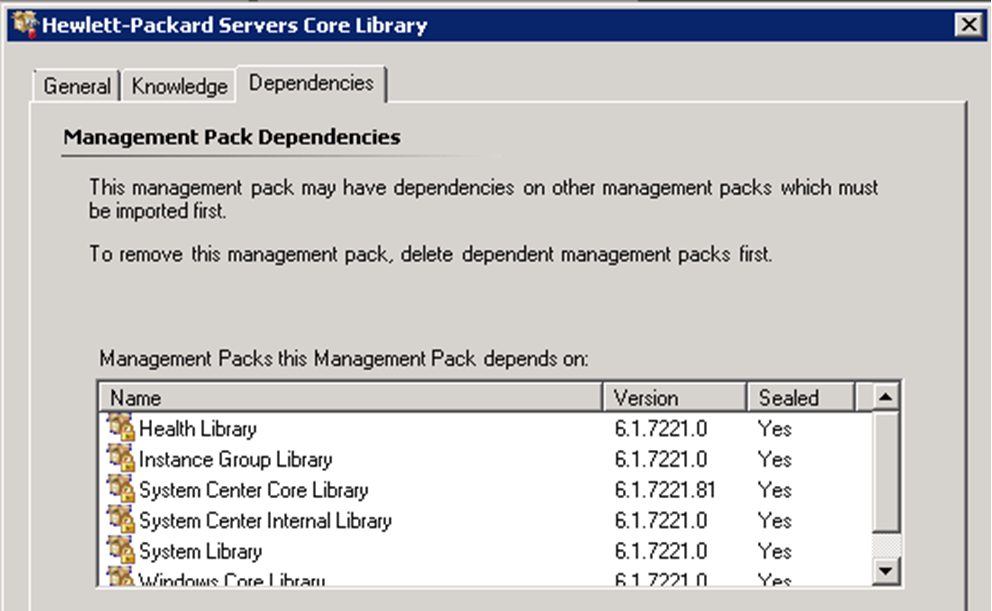Click the Instance Group Library icon
The width and height of the screenshot is (992, 611).
point(121,459)
